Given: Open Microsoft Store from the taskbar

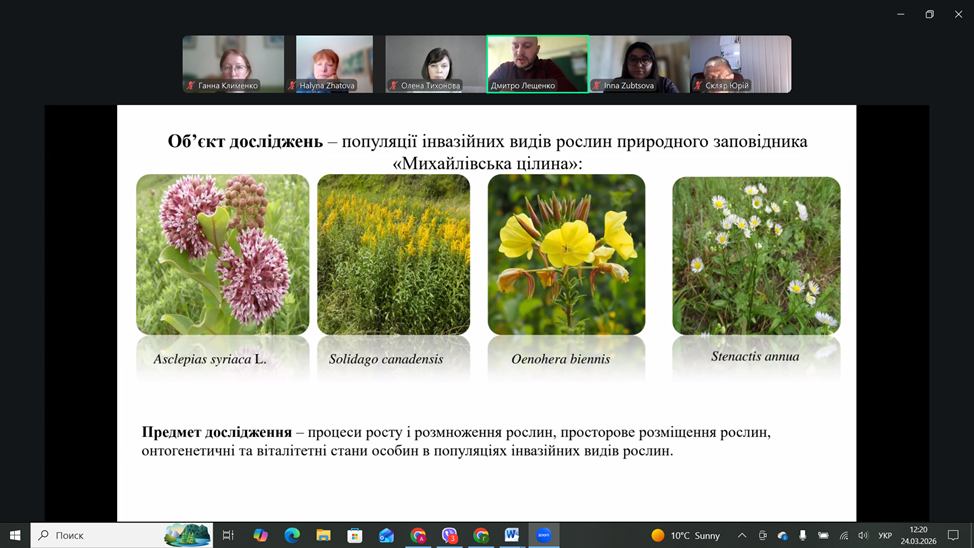Looking at the screenshot, I should coord(355,535).
